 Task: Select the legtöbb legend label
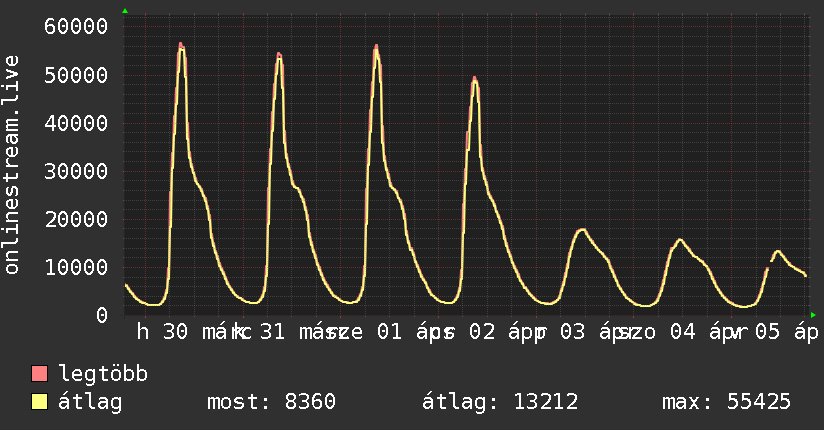[x=103, y=374]
